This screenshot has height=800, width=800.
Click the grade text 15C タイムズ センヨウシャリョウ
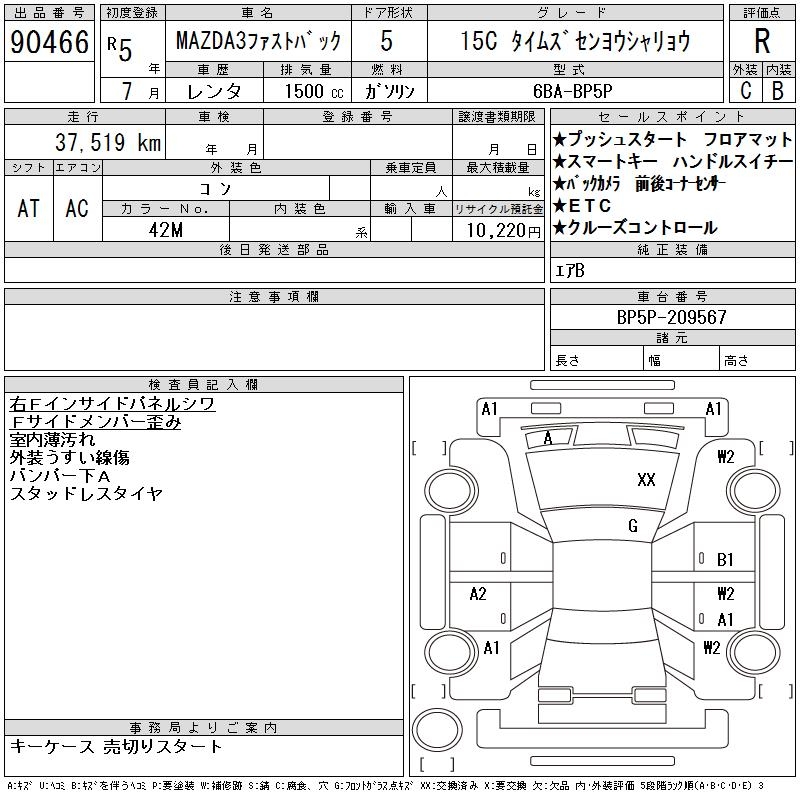[575, 41]
